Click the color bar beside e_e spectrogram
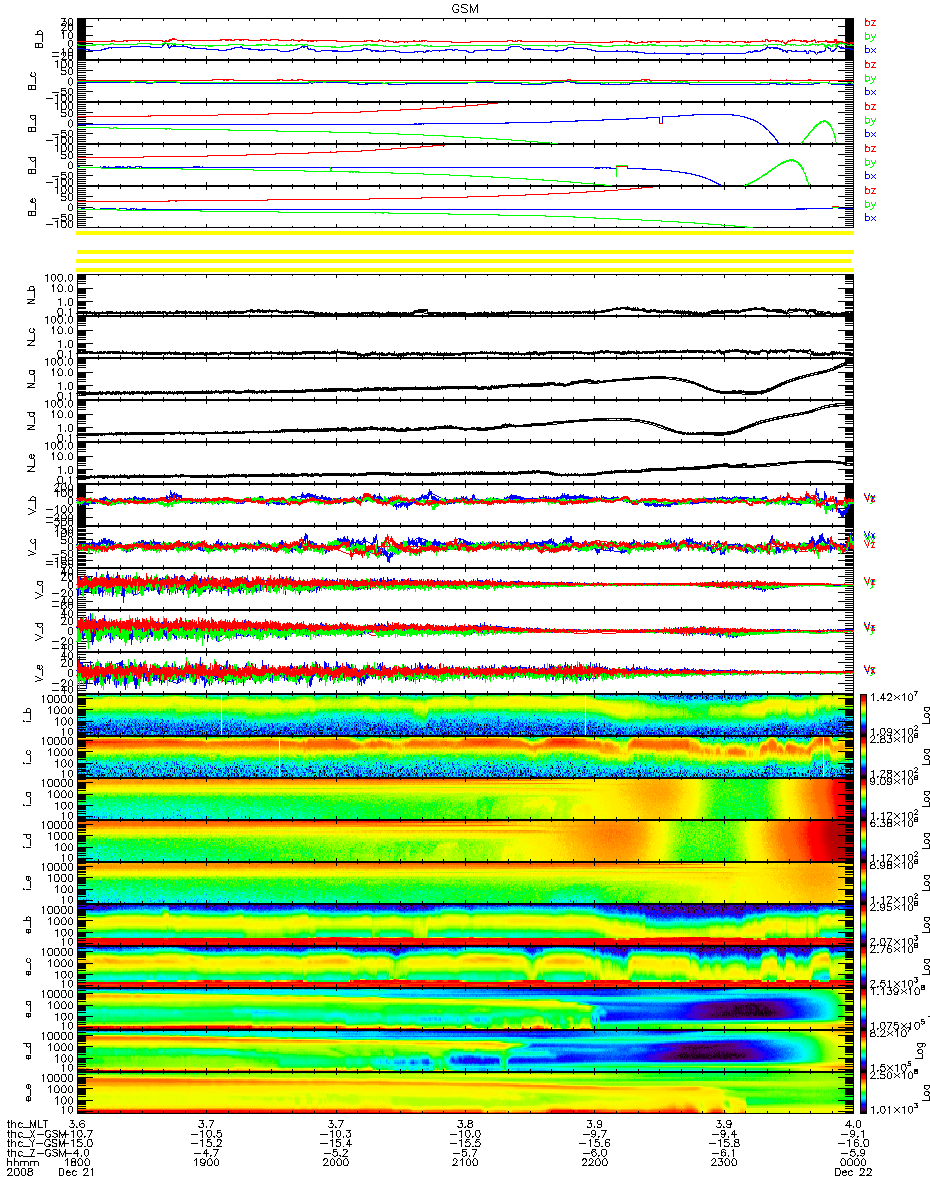This screenshot has width=930, height=1200. point(864,1092)
